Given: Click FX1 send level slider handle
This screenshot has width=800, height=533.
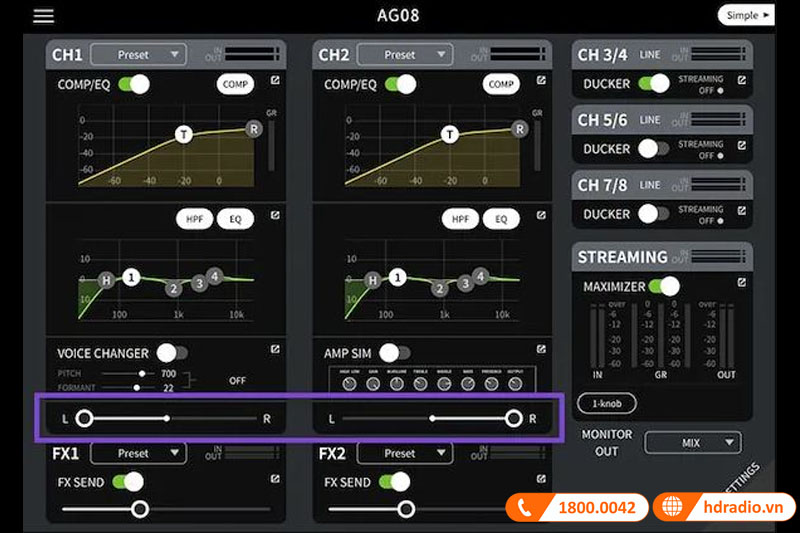Looking at the screenshot, I should tap(140, 509).
